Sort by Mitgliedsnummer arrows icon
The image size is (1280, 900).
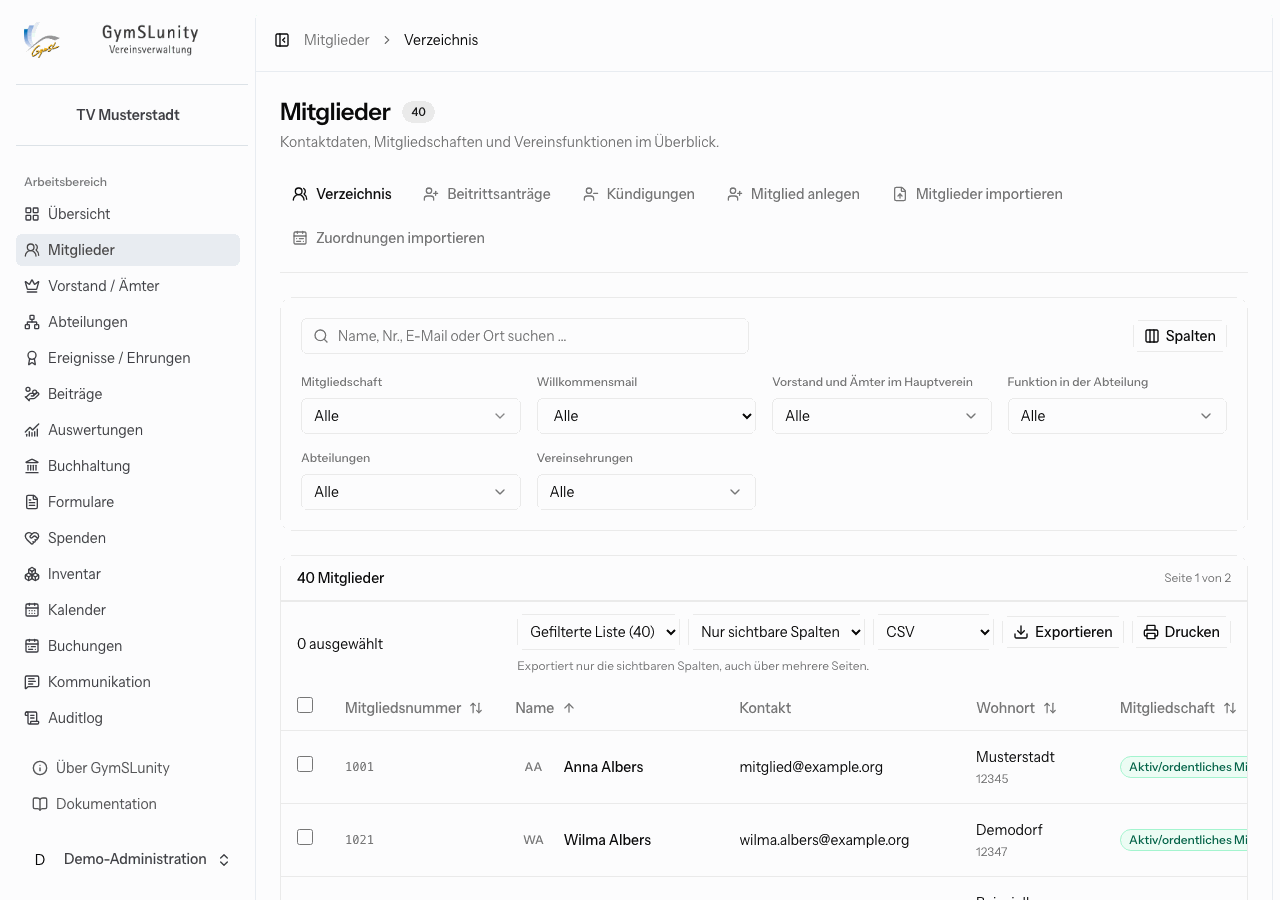coord(476,708)
